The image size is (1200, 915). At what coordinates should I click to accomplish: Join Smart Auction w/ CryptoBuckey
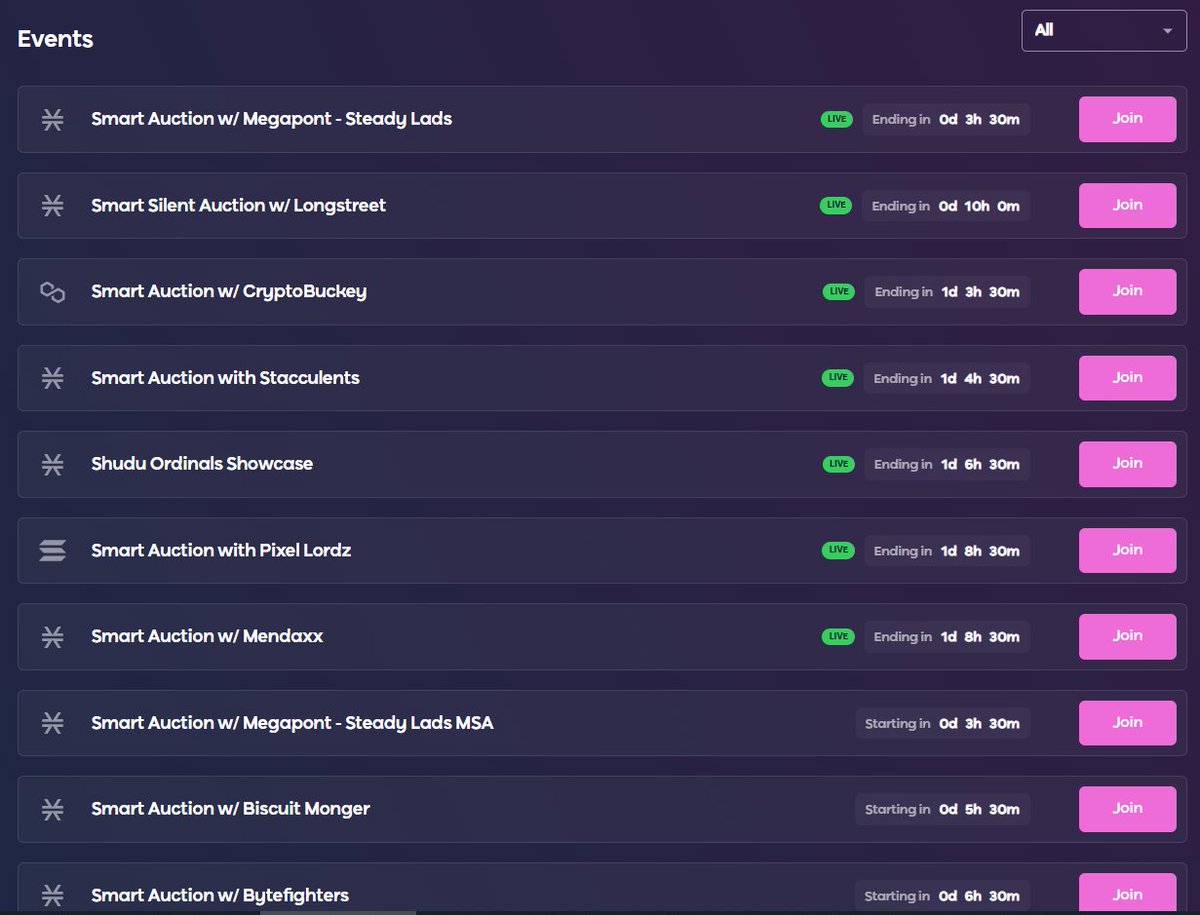pos(1127,291)
